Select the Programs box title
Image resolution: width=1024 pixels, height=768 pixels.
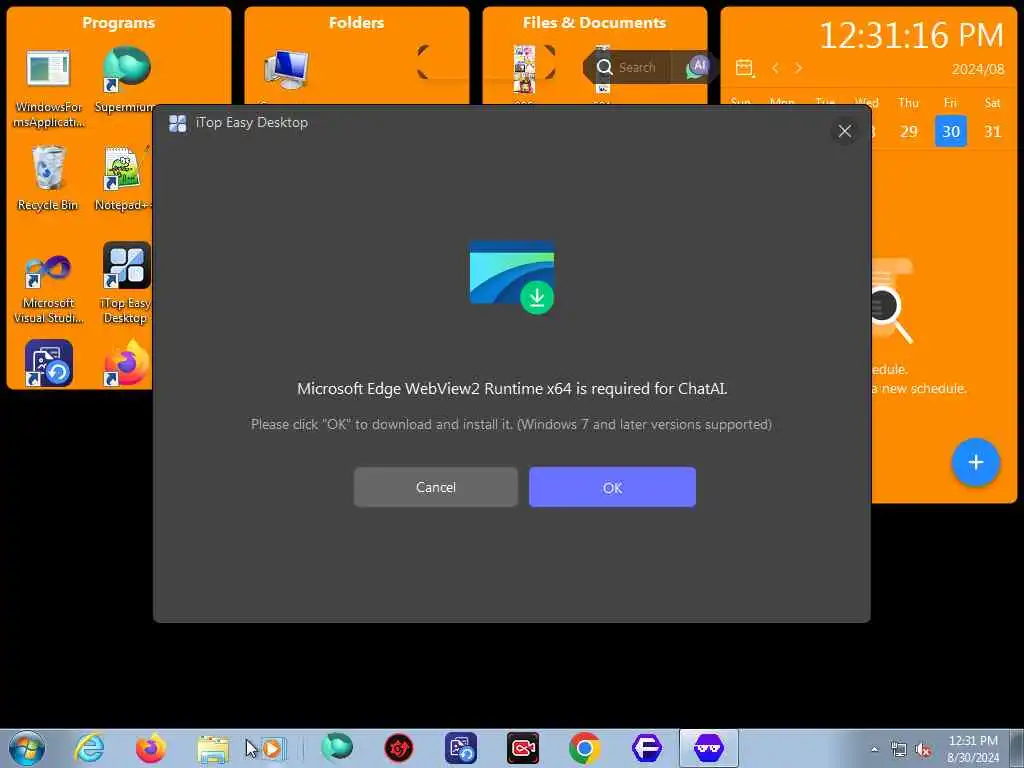(x=118, y=23)
